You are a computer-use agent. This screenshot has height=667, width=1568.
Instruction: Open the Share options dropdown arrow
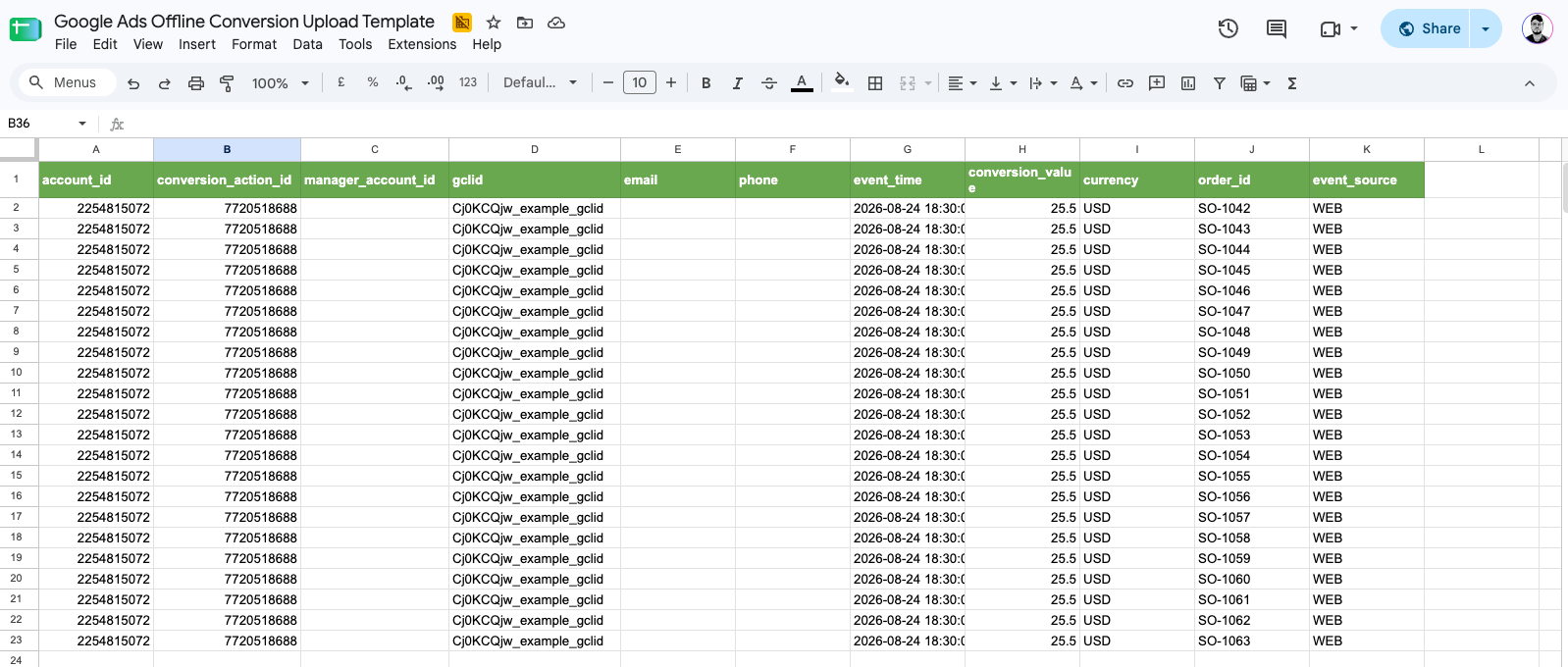[x=1486, y=28]
